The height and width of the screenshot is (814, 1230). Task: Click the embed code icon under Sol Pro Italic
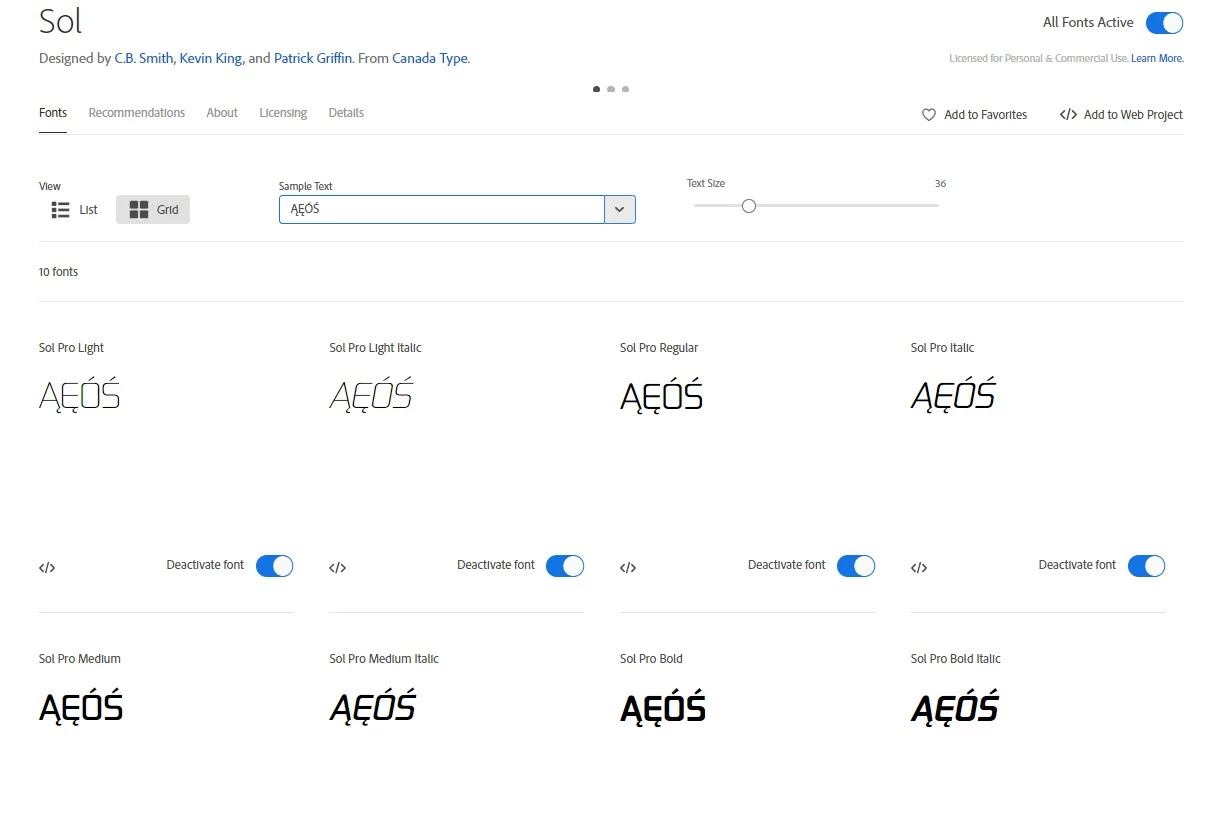[x=919, y=568]
